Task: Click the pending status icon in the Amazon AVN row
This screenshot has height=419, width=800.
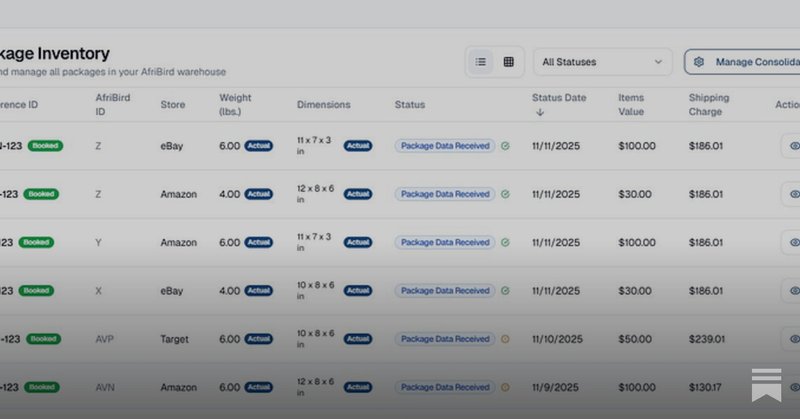Action: click(x=505, y=387)
